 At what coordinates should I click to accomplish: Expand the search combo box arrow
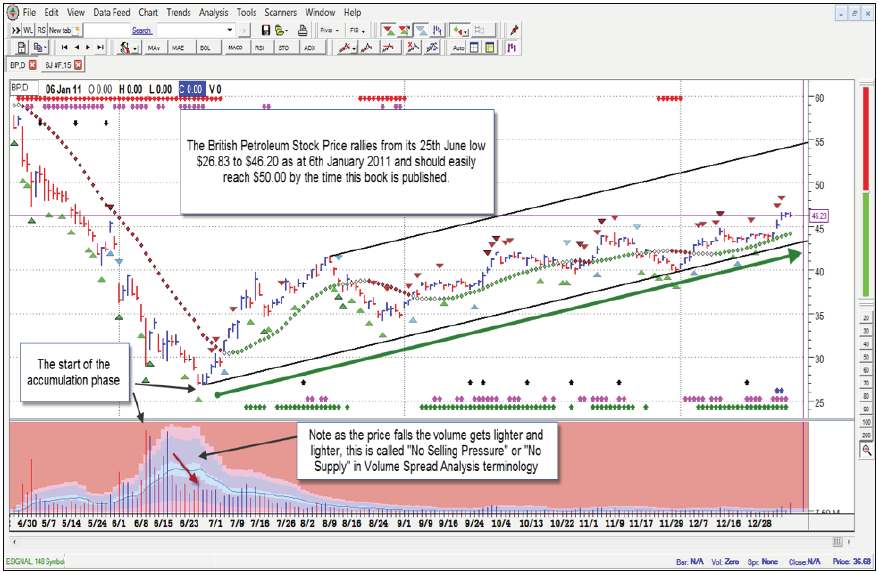[x=230, y=30]
